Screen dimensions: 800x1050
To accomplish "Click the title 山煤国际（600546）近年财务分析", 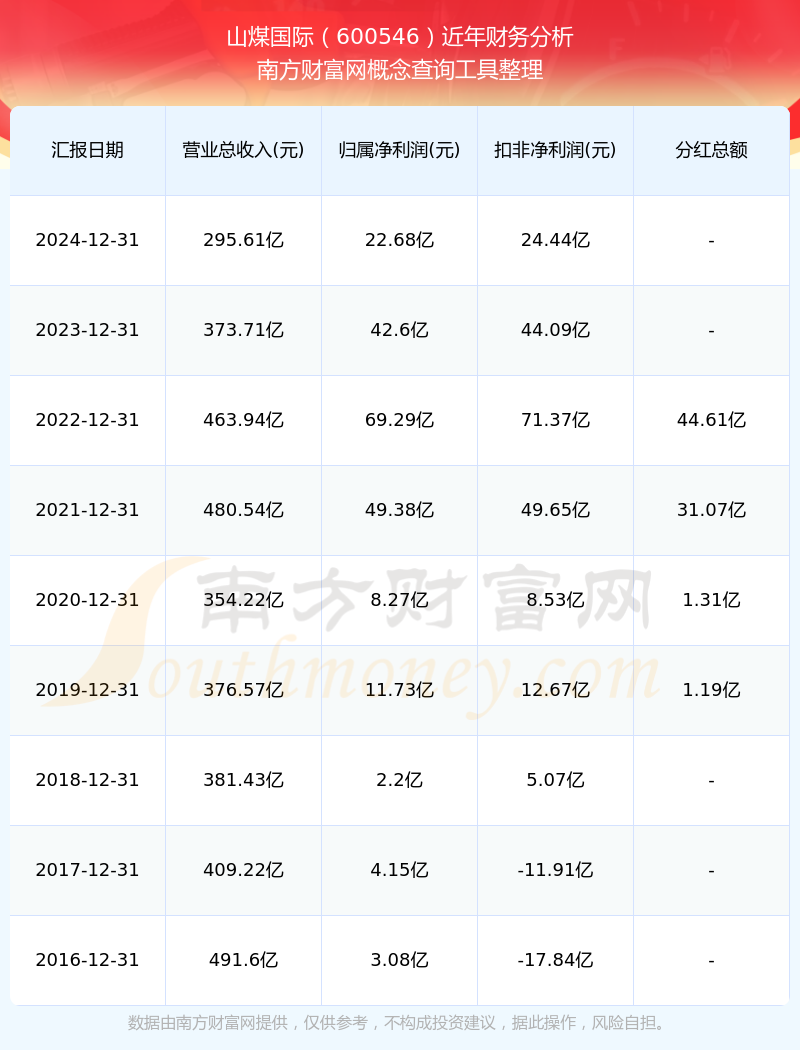I will [x=400, y=37].
